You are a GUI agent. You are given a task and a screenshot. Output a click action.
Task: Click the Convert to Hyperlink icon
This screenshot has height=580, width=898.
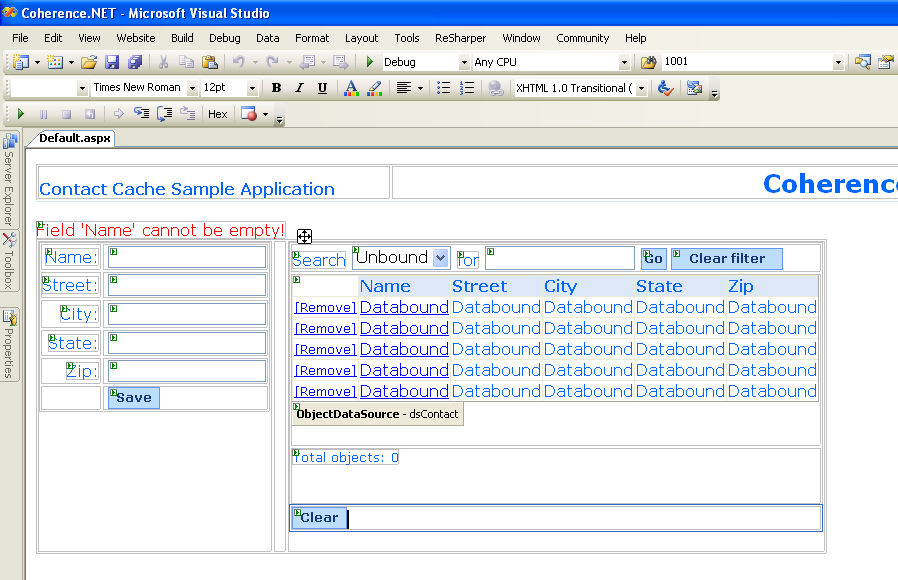coord(495,88)
